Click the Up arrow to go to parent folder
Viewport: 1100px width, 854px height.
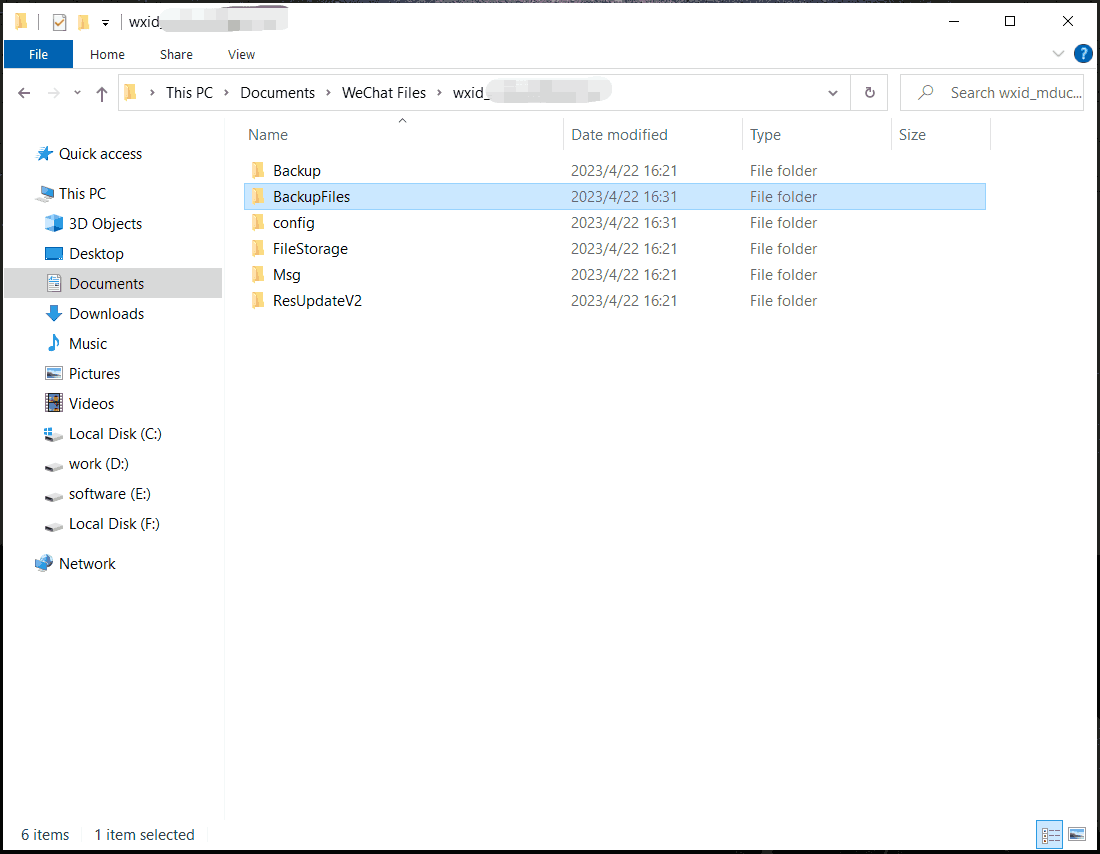[102, 92]
